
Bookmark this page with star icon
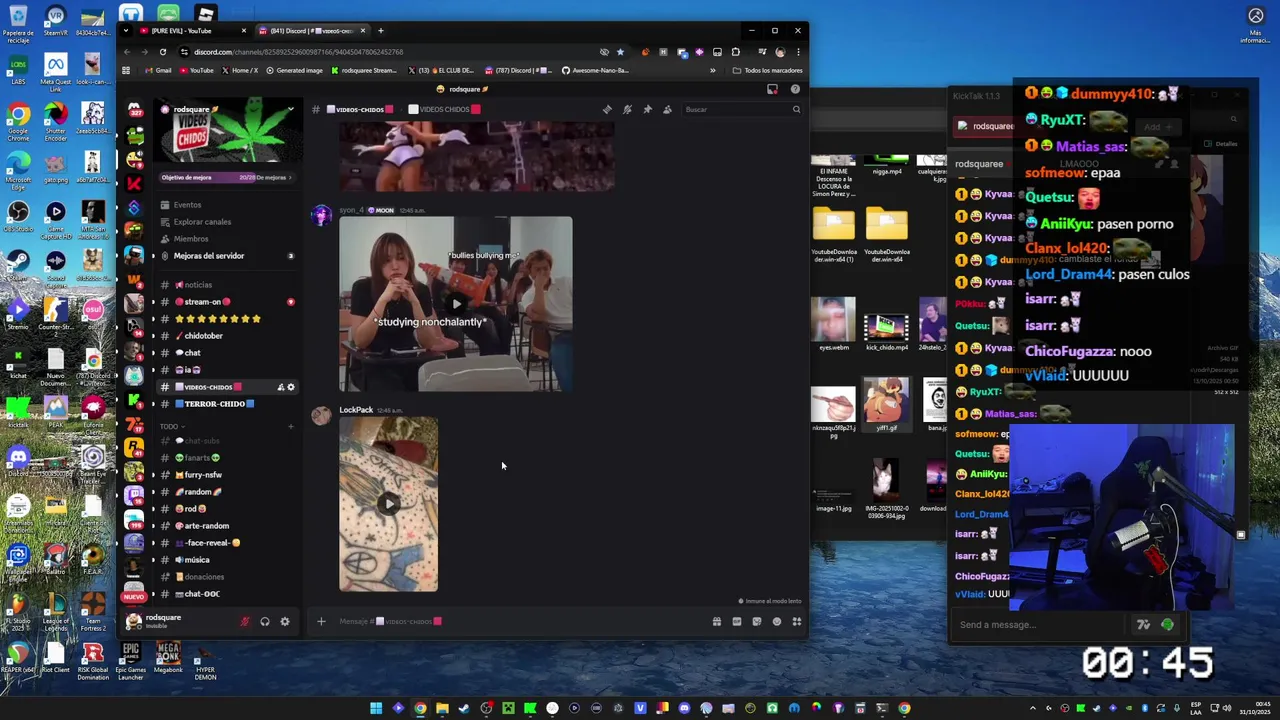620,52
